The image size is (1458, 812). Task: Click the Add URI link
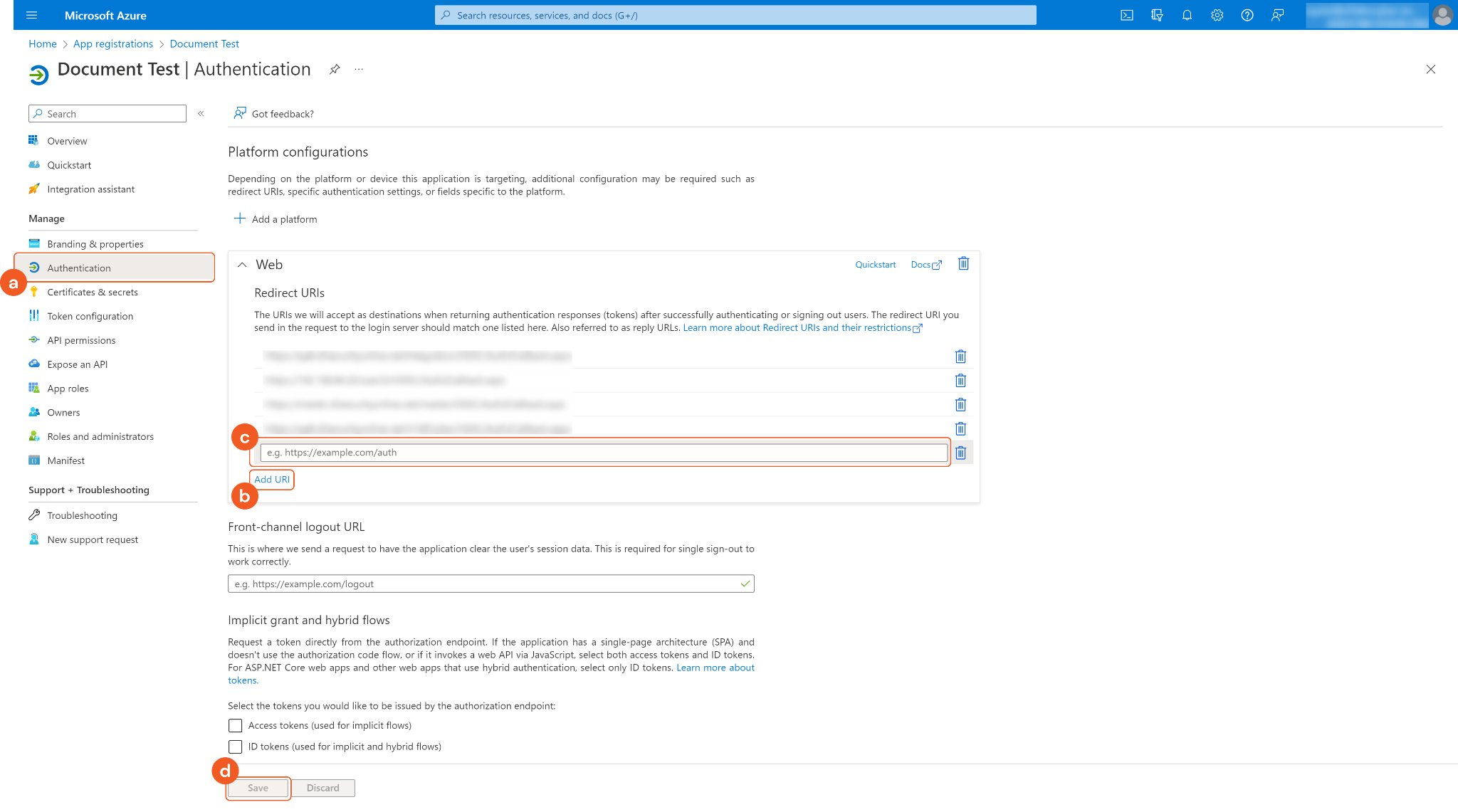click(272, 479)
